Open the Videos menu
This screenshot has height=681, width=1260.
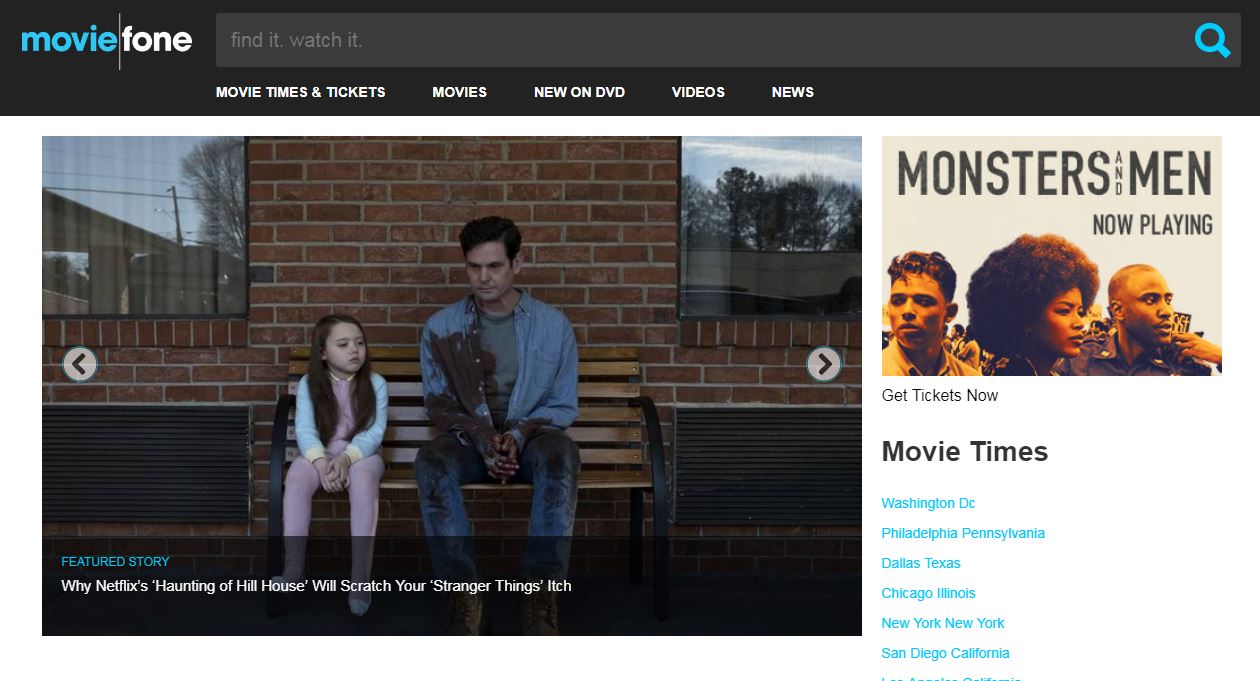click(x=698, y=92)
